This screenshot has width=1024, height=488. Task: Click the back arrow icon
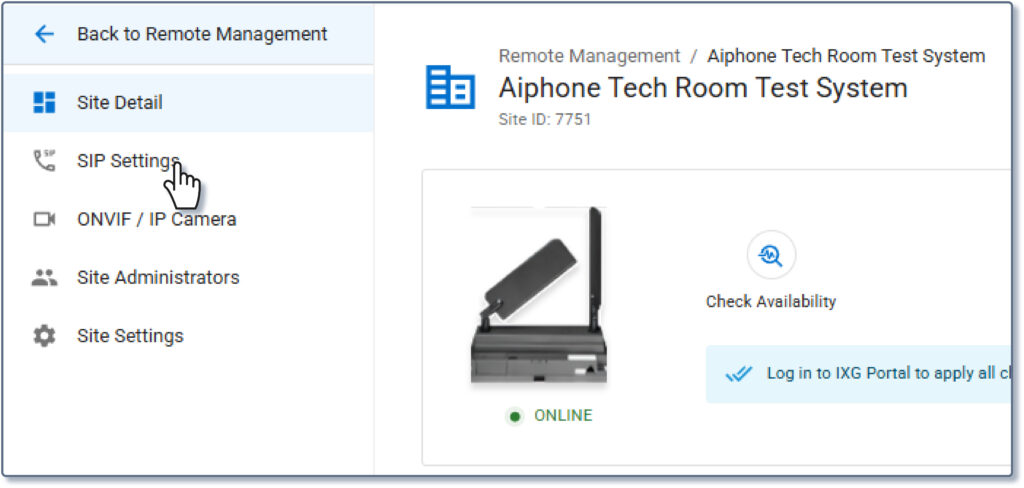(x=44, y=34)
